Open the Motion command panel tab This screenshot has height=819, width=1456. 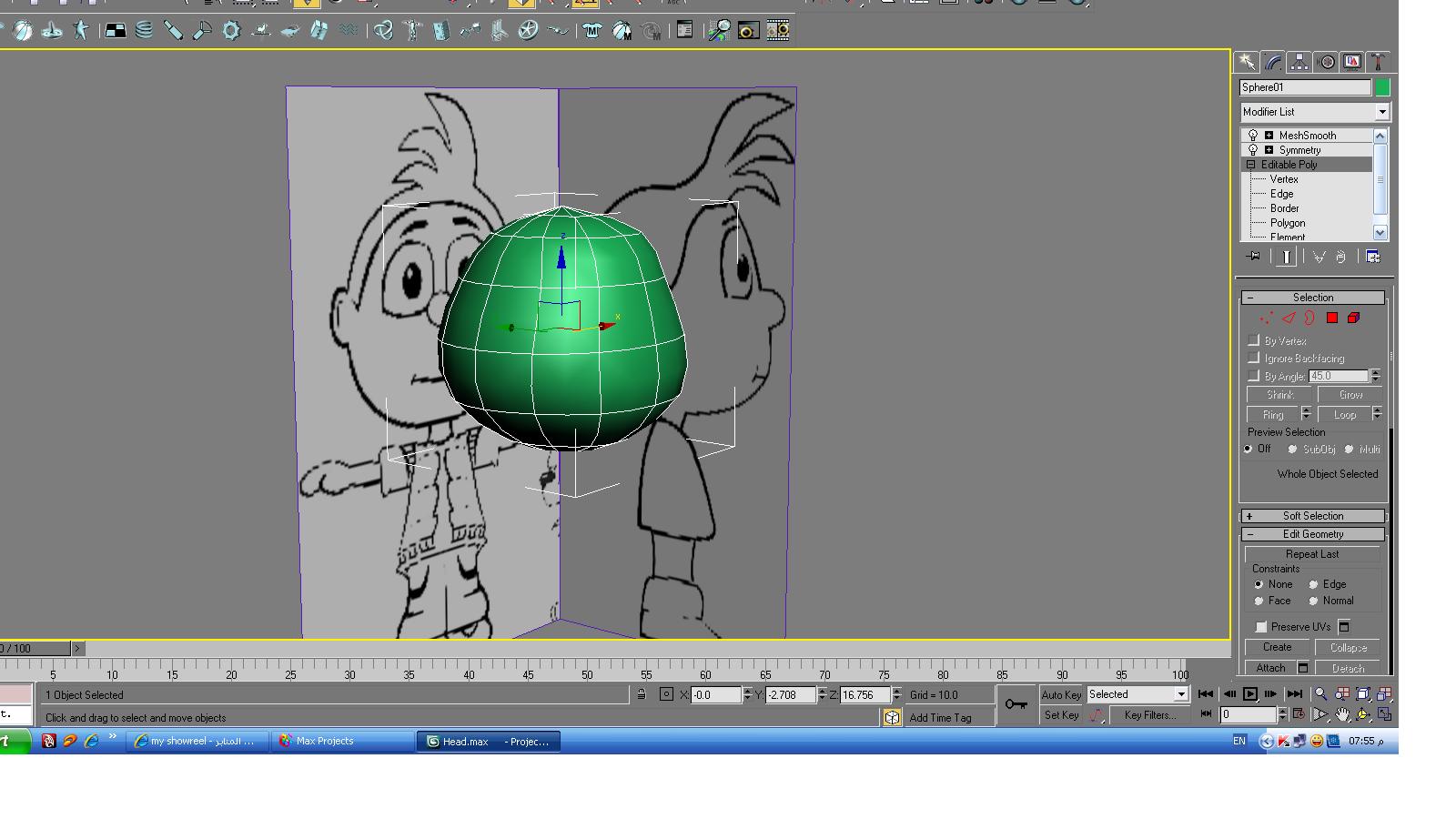1326,62
